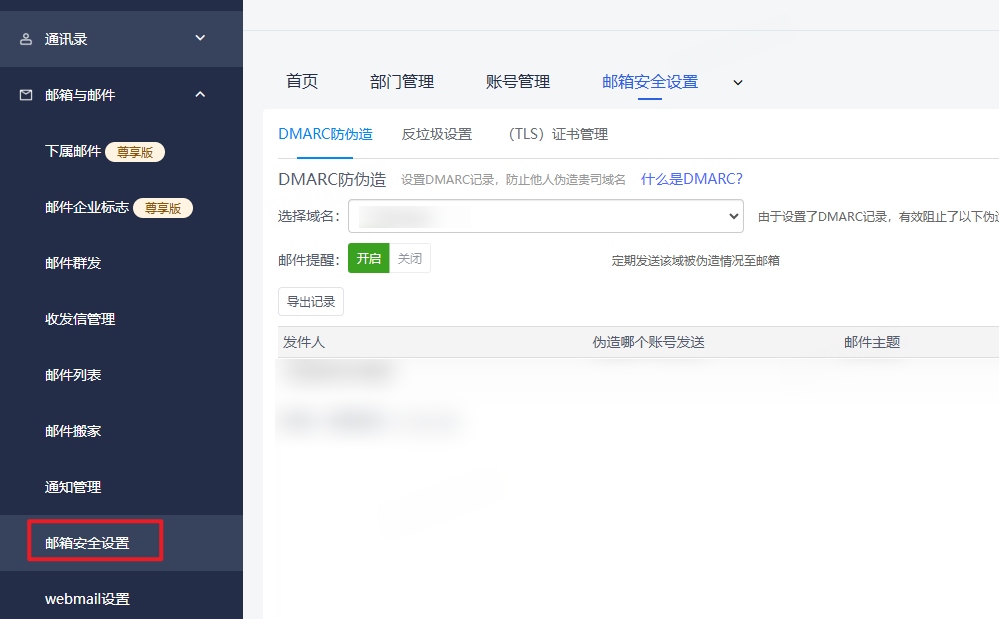Click the envelope icon beside 邮箱与邮件
The width and height of the screenshot is (999, 619).
26,95
